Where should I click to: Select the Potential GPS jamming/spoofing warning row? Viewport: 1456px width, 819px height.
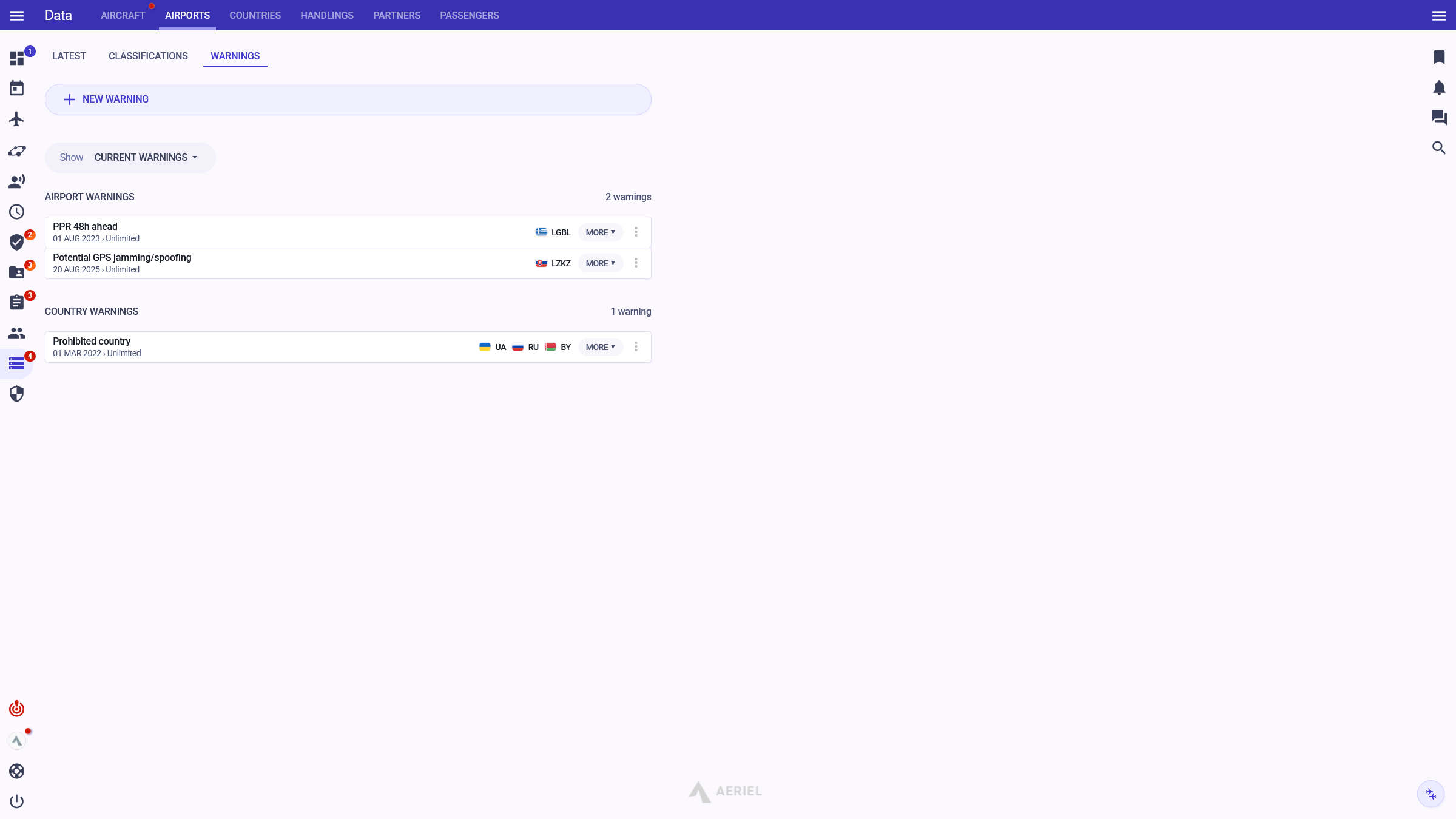point(273,263)
